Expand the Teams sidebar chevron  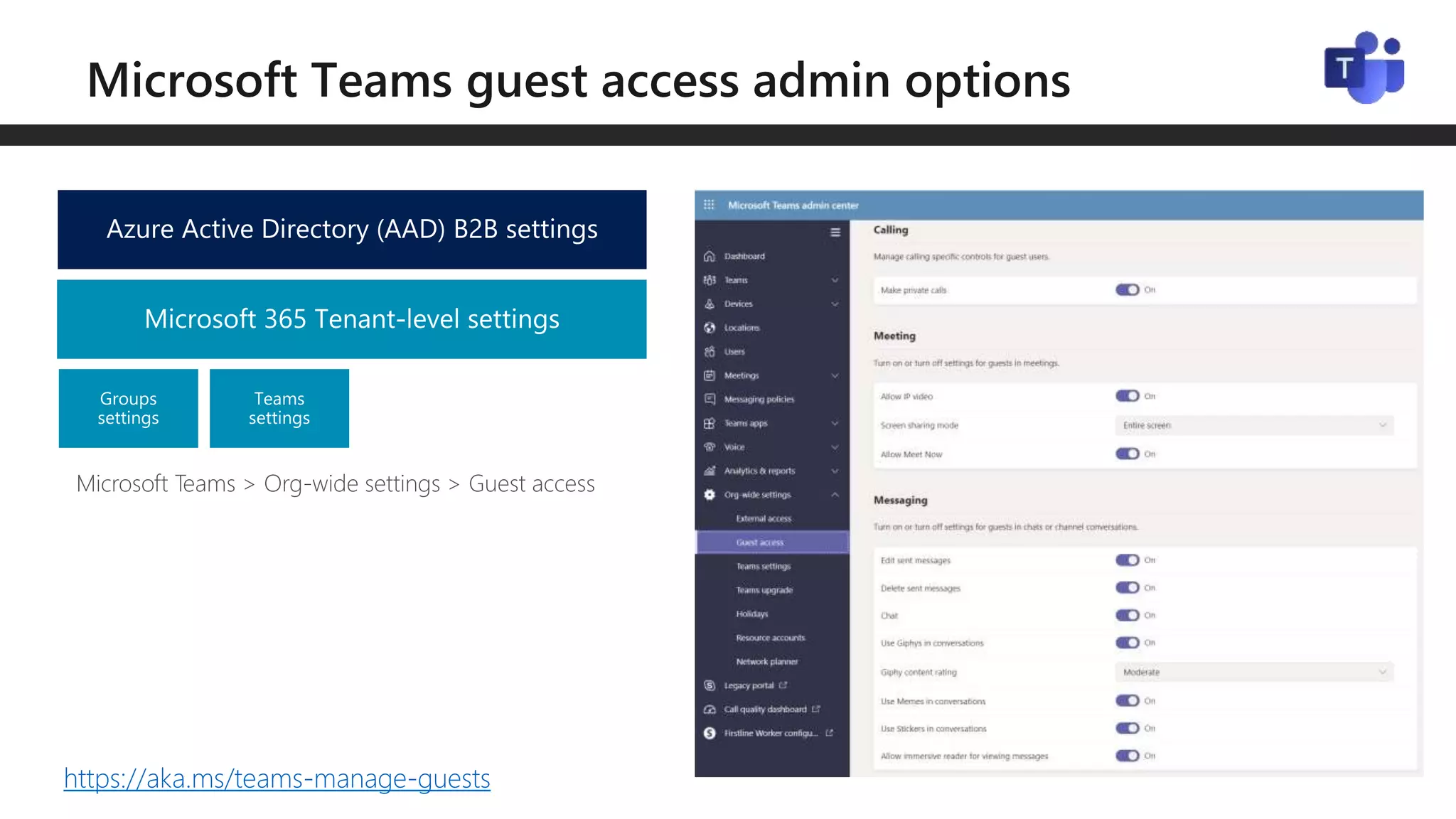(x=835, y=280)
